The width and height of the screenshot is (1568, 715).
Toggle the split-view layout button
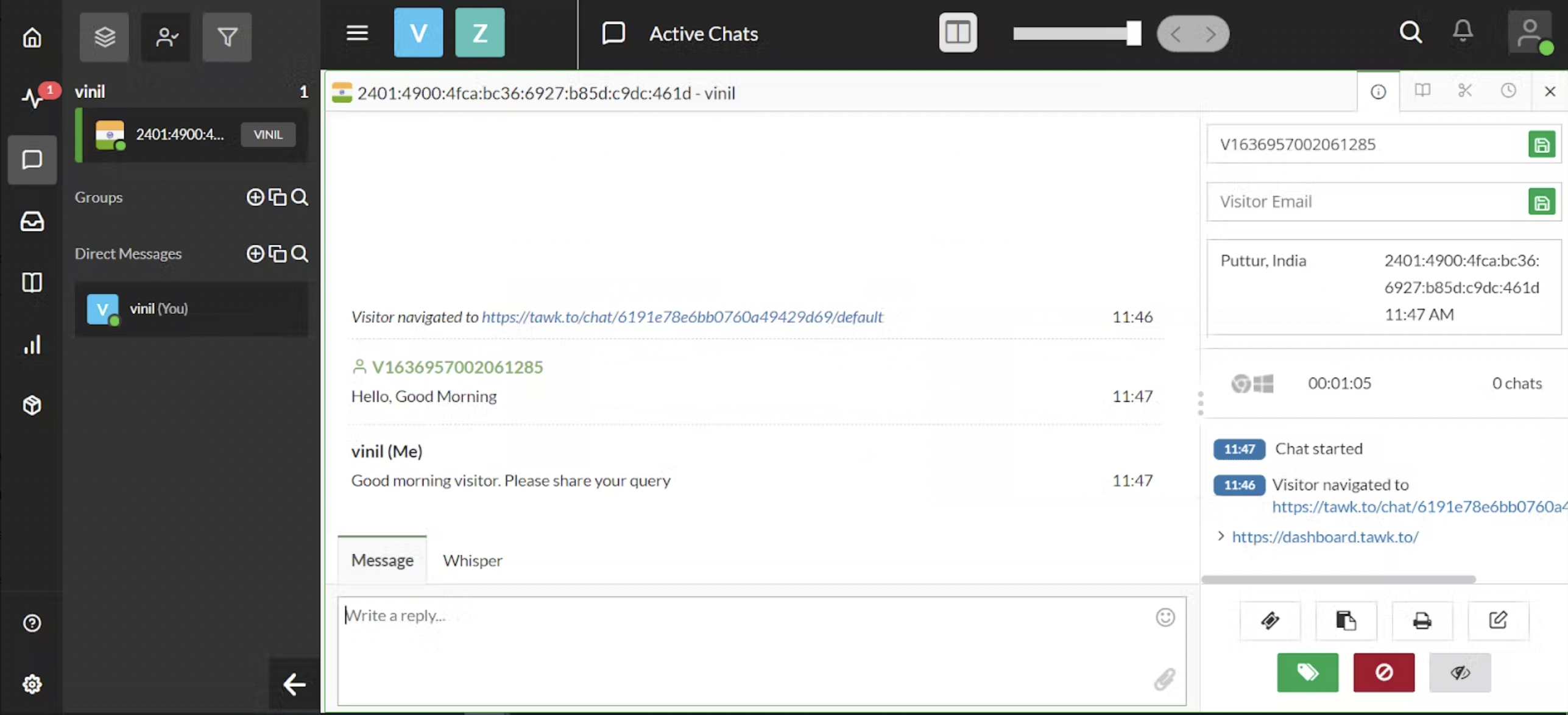(x=958, y=33)
